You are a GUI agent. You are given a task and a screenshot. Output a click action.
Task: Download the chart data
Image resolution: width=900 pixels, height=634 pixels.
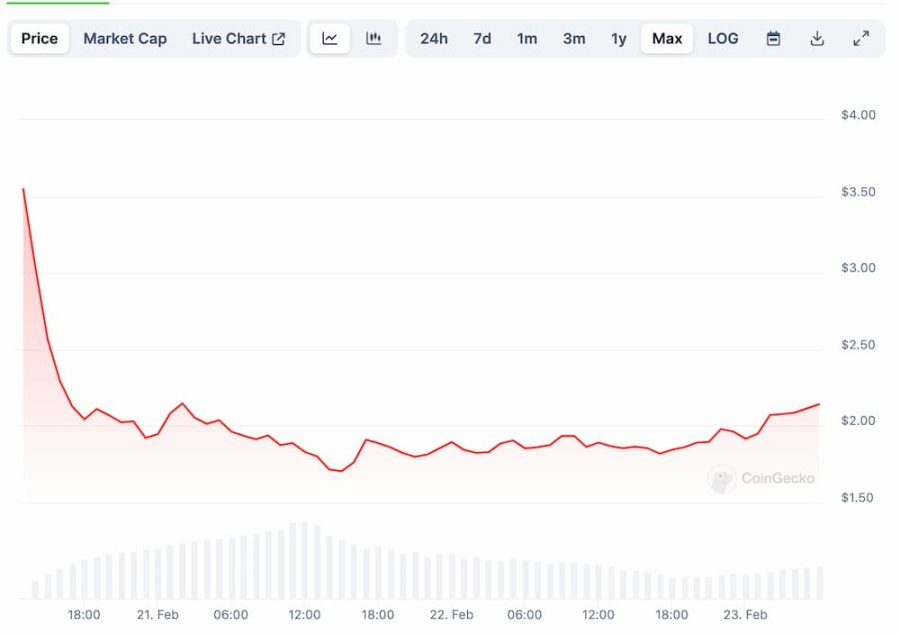pyautogui.click(x=817, y=39)
